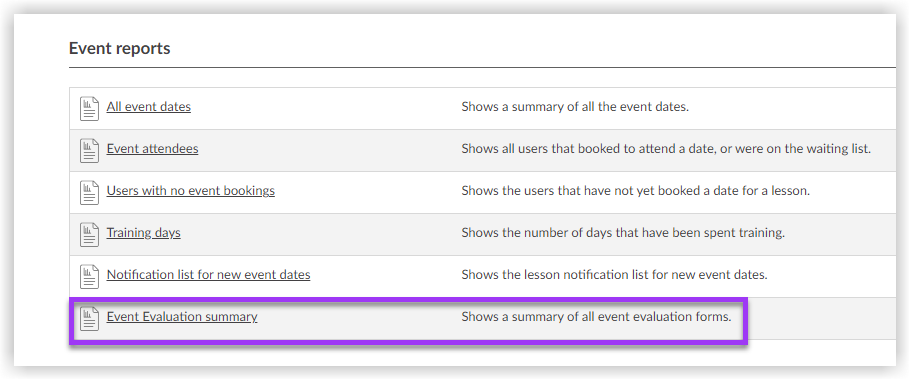Screen dimensions: 910x380
Task: Click 'Shows the number of days that have been spent training.'
Action: point(623,233)
